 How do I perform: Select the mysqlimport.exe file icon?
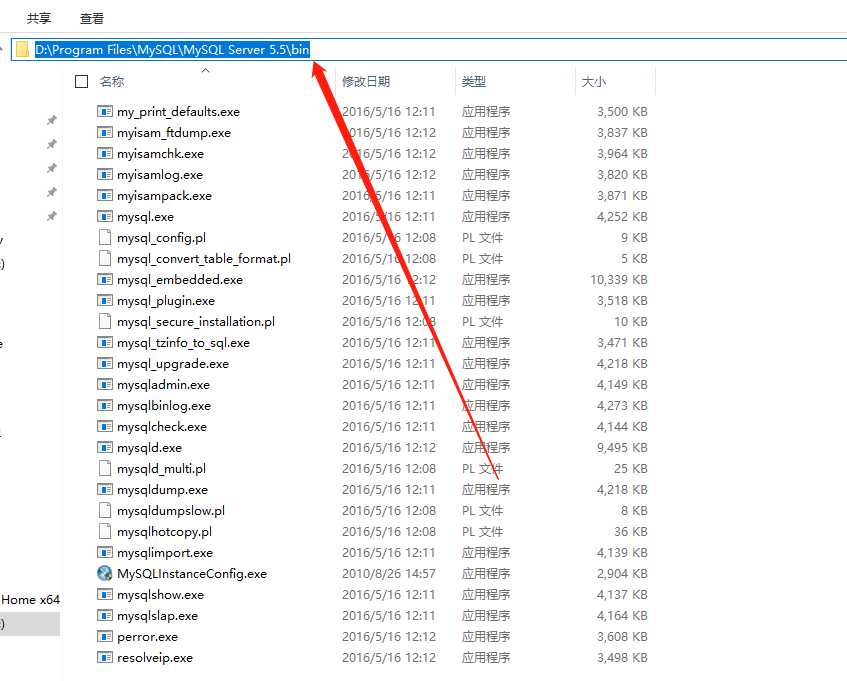click(105, 552)
